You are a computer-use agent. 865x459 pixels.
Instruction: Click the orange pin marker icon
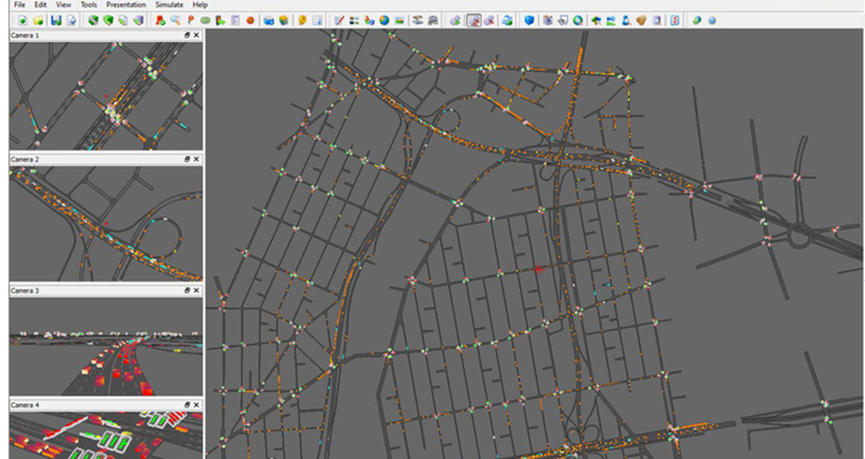pyautogui.click(x=190, y=20)
